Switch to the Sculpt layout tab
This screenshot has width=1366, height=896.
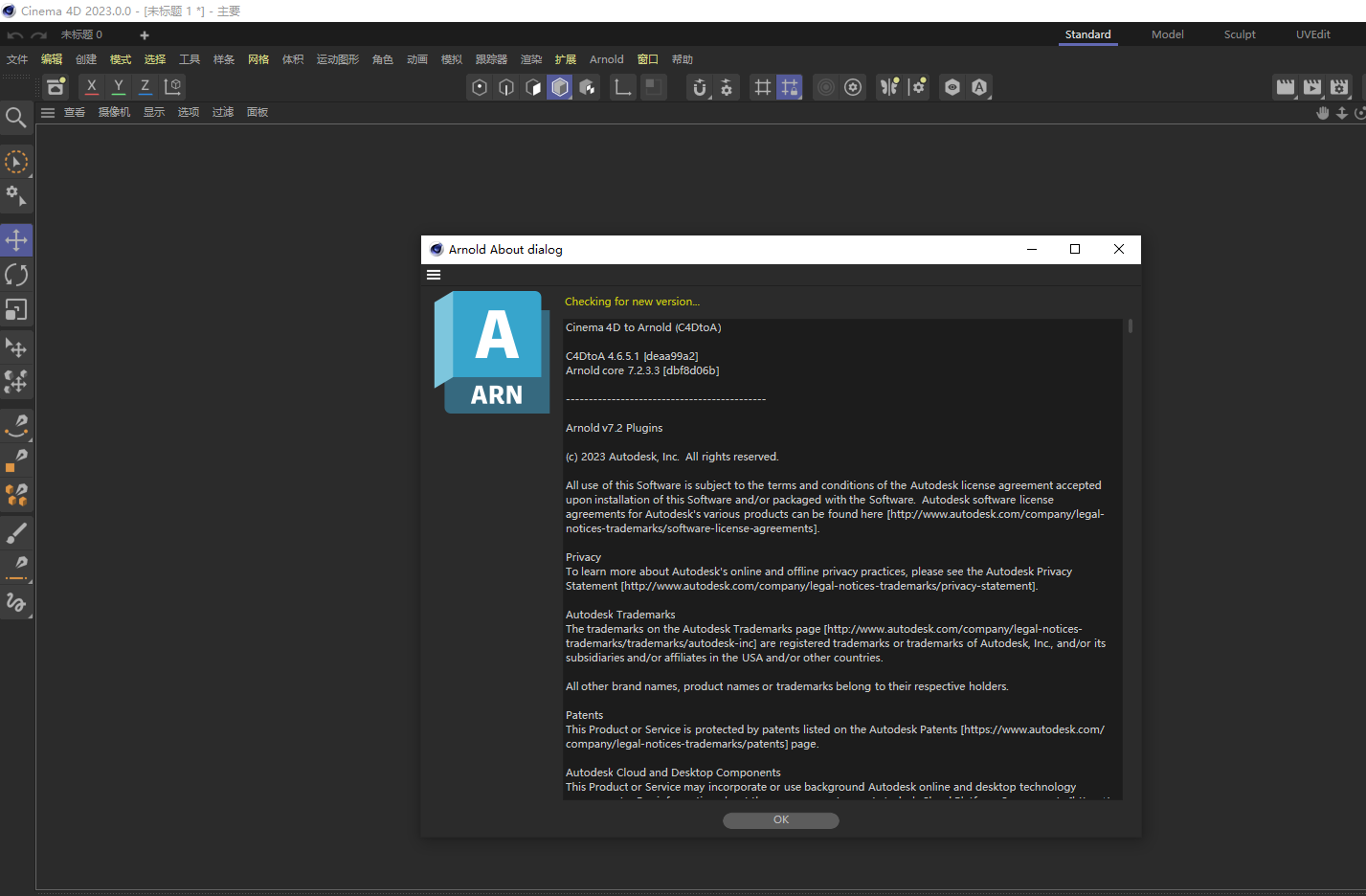click(1240, 34)
